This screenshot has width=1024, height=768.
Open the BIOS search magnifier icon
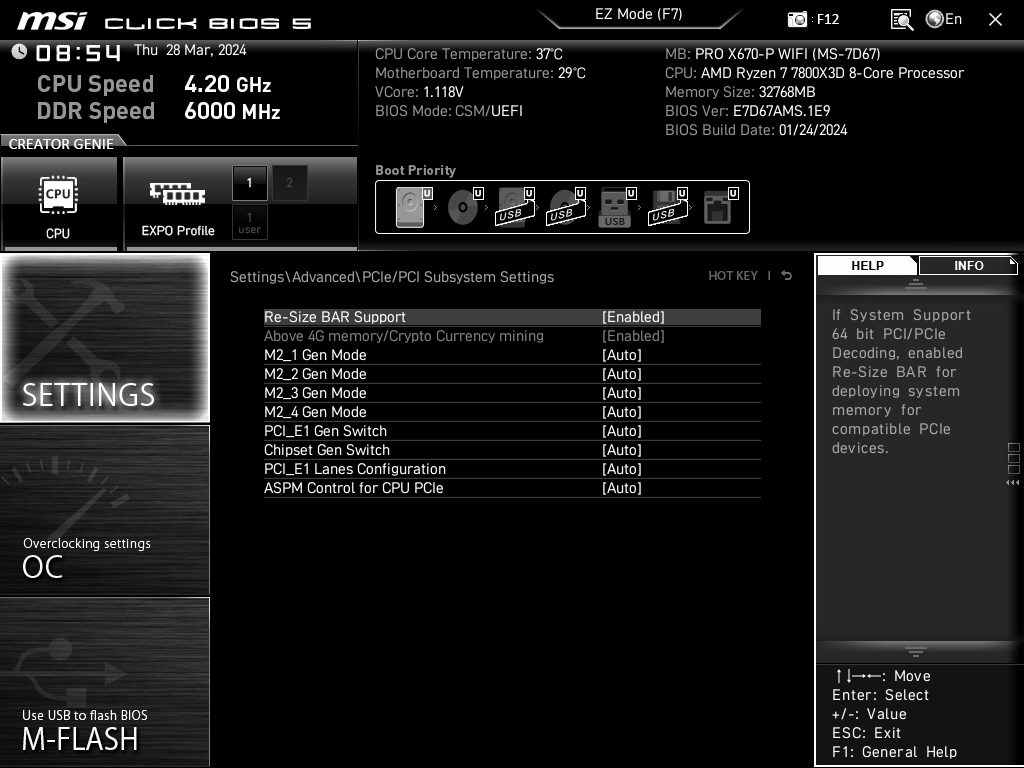tap(902, 20)
